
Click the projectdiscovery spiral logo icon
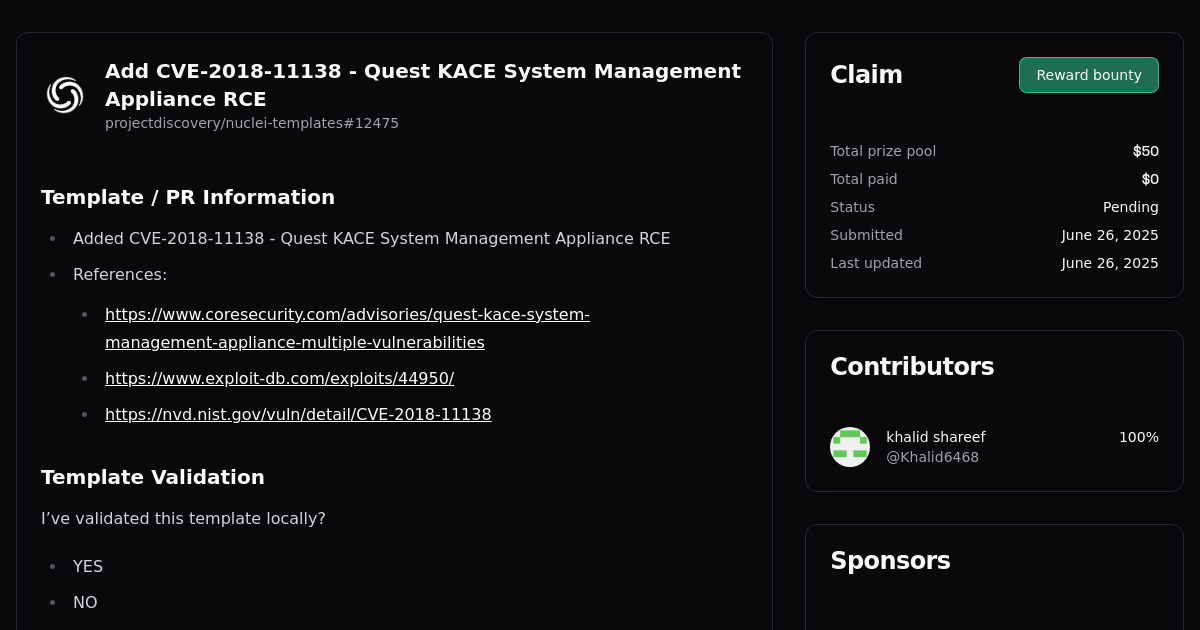coord(64,95)
